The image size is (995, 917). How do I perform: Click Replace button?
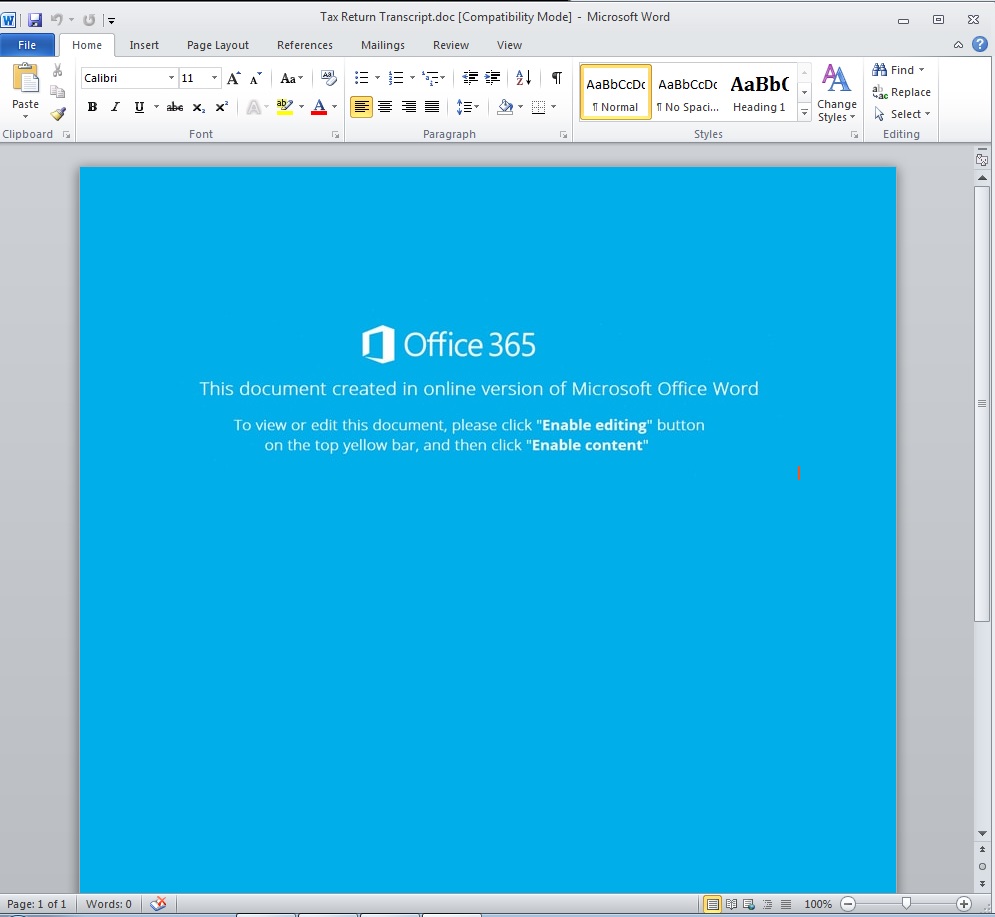[901, 92]
